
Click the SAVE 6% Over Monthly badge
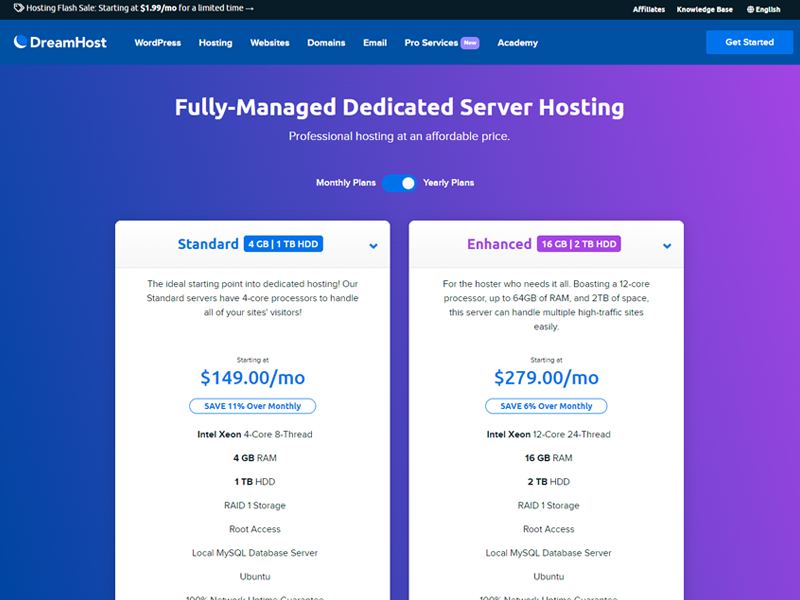546,406
